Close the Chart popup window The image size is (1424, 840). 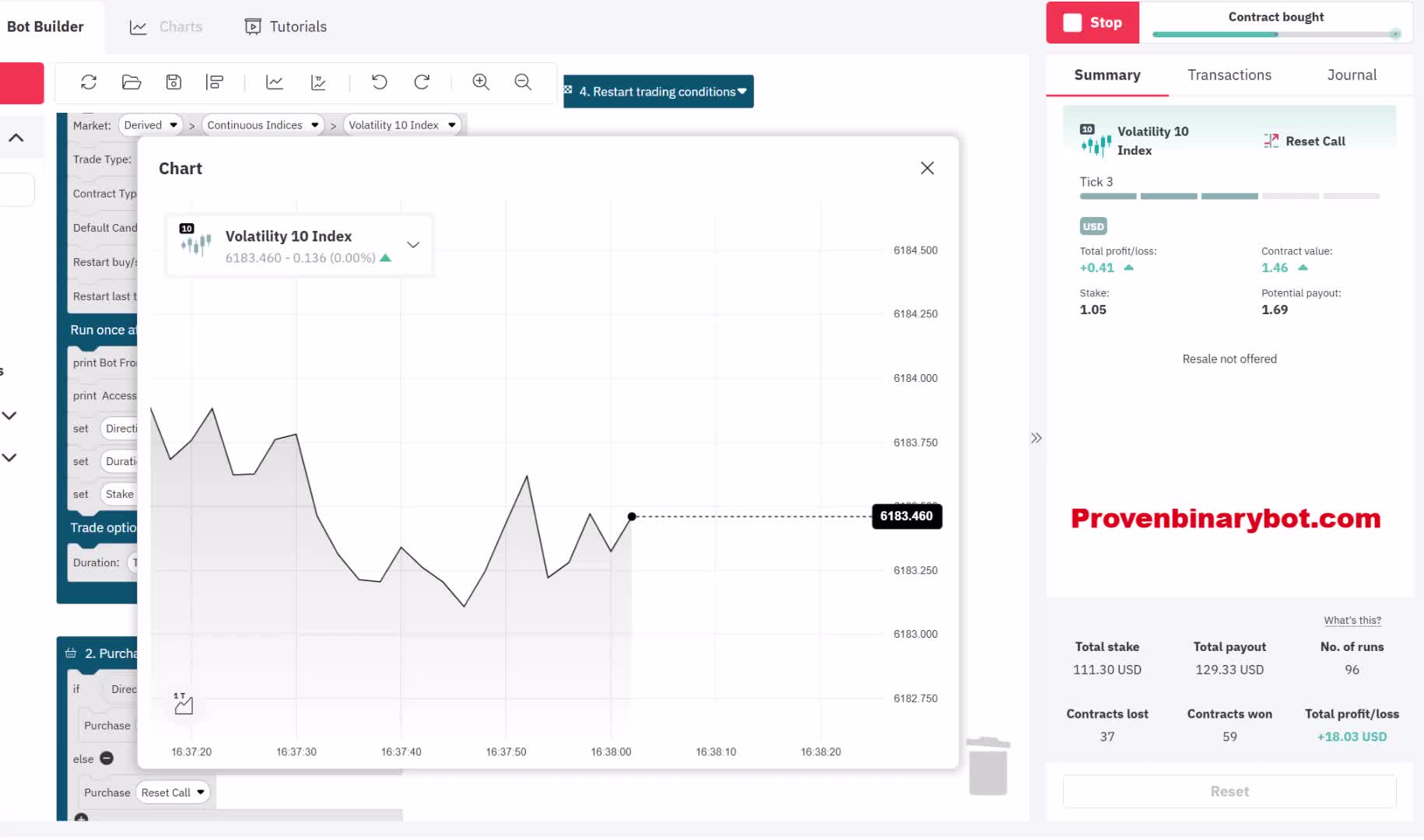point(927,168)
